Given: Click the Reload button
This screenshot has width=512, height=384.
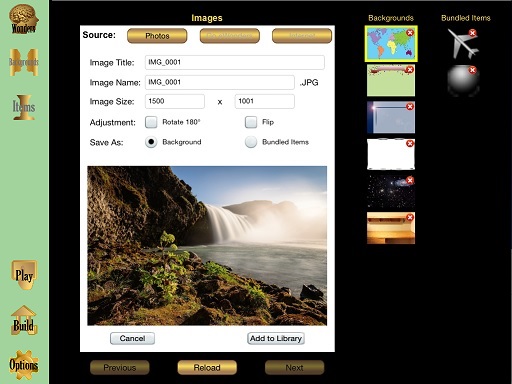Looking at the screenshot, I should pos(207,368).
